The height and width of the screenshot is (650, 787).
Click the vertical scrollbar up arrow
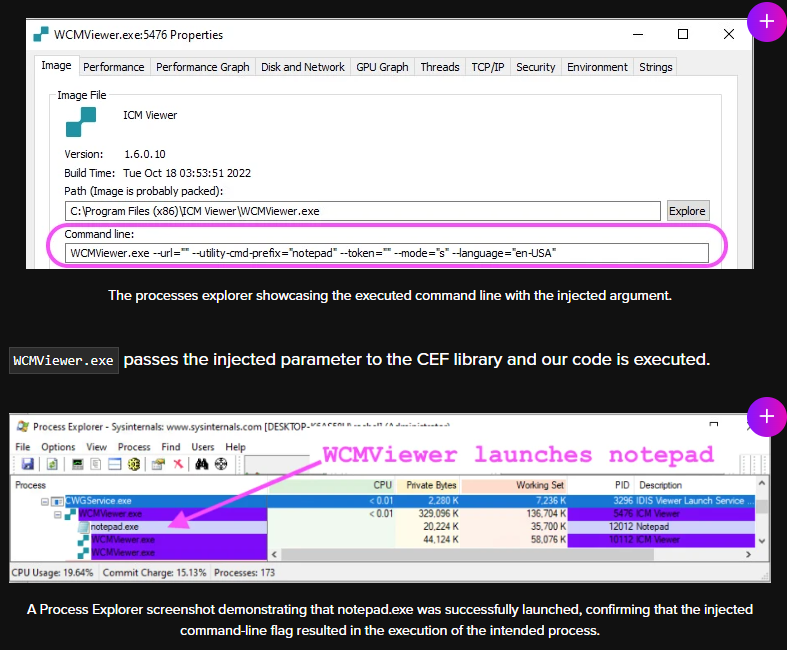[x=762, y=484]
